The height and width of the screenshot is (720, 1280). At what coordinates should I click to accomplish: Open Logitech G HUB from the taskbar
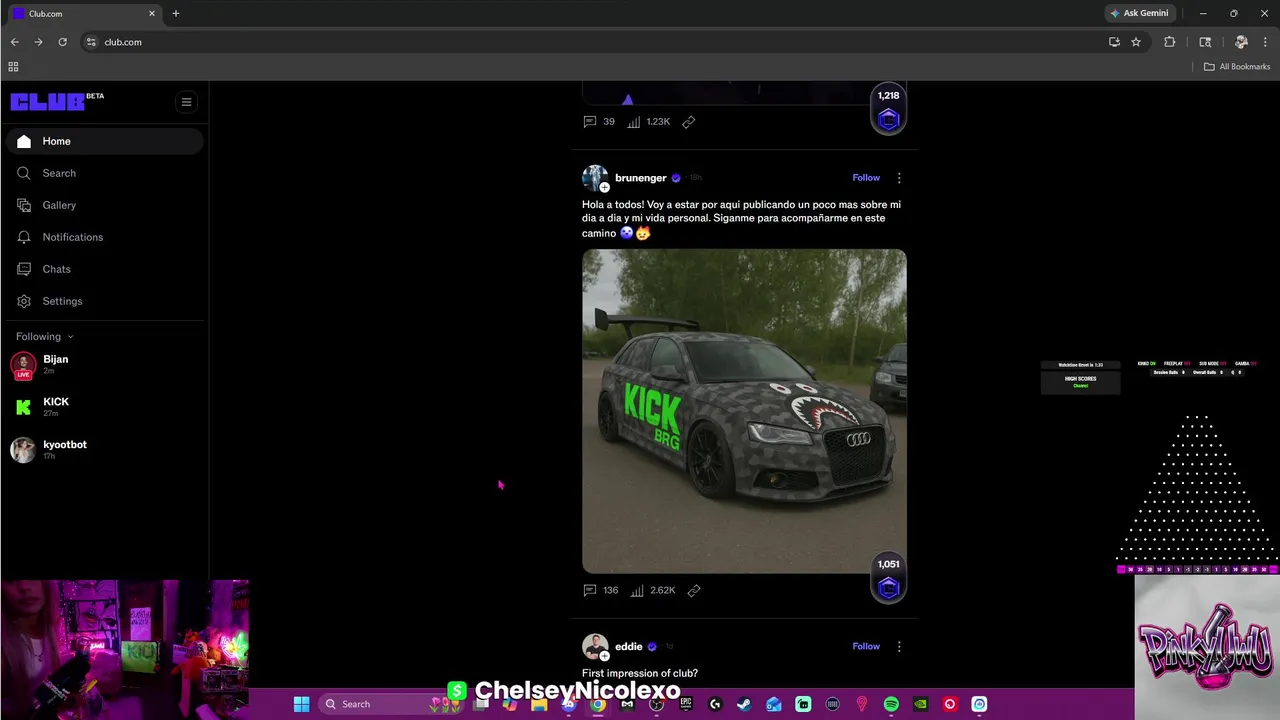tap(715, 704)
